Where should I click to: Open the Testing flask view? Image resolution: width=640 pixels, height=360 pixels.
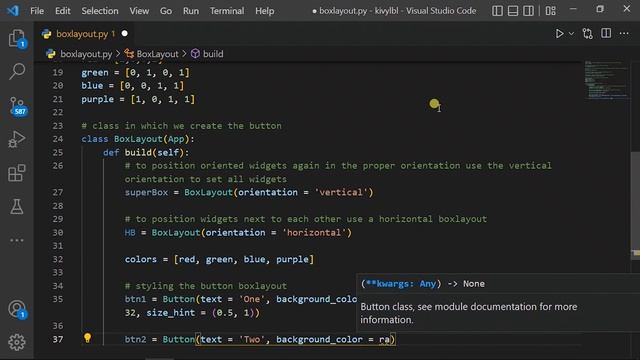coord(17,207)
